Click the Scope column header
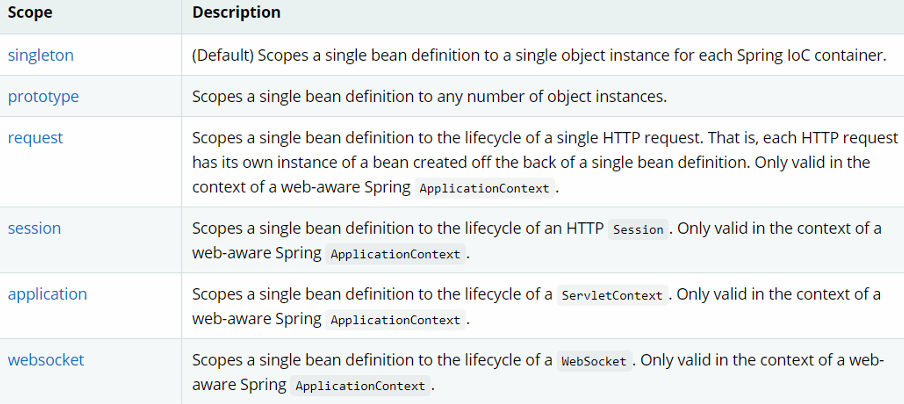 [31, 13]
